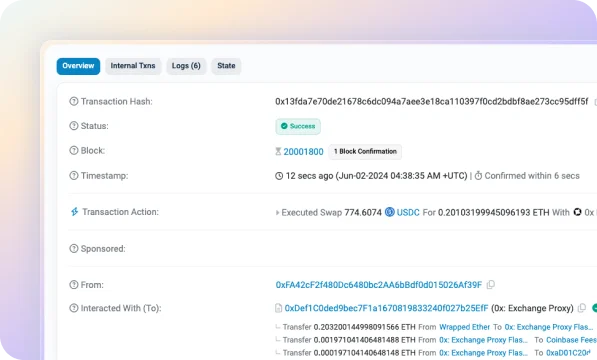
Task: Switch to the State tab
Action: pyautogui.click(x=226, y=66)
